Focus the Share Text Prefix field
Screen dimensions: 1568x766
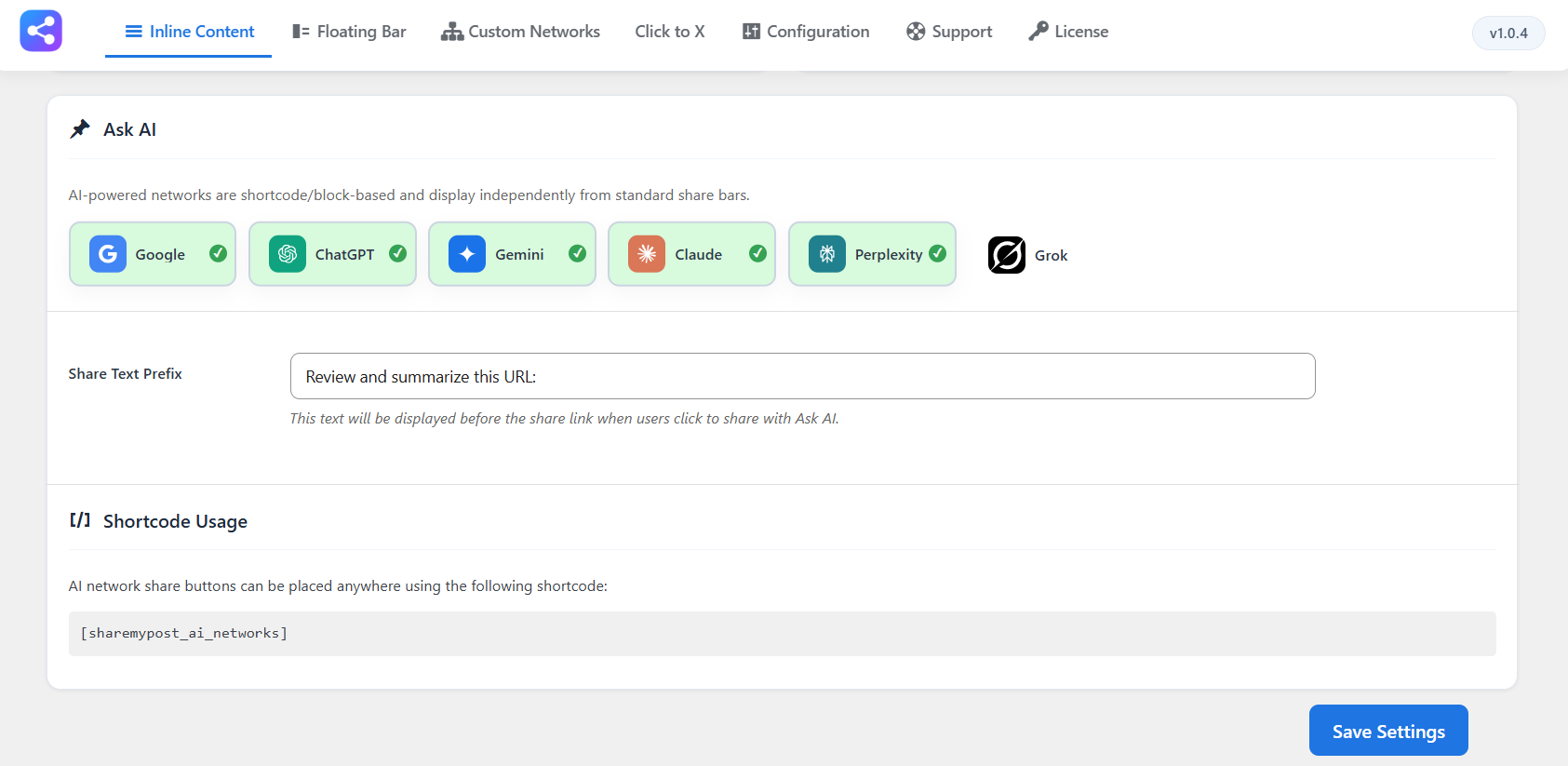[x=803, y=376]
